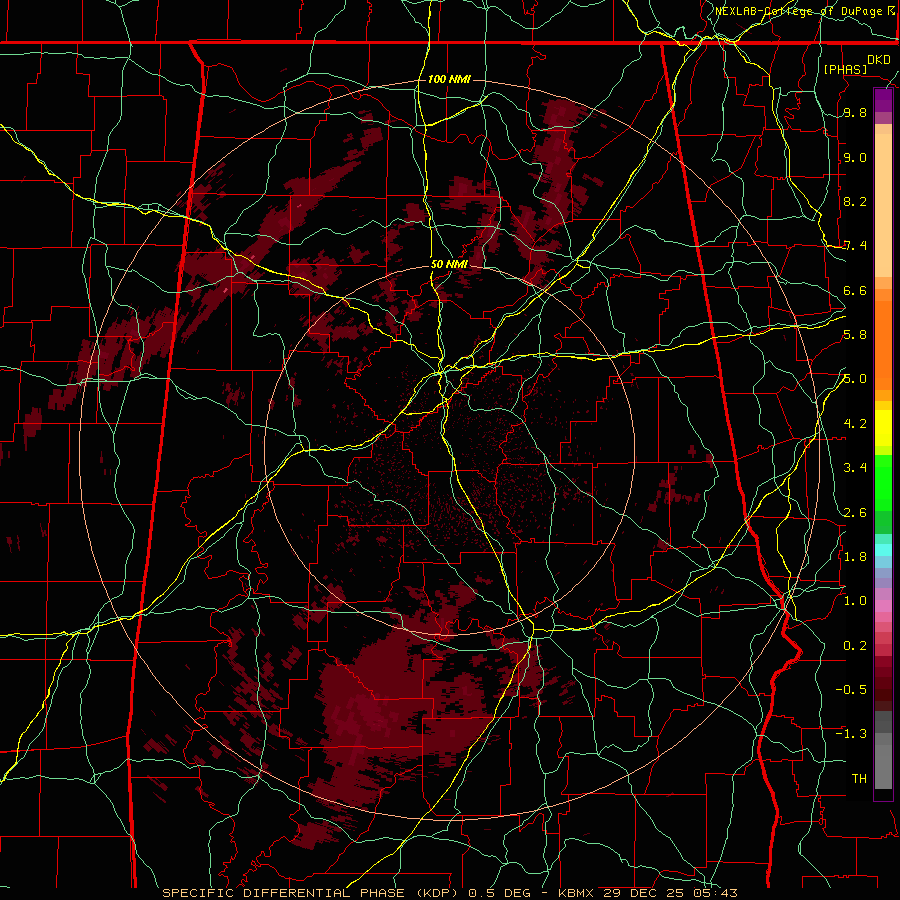Click the KBMX station identifier in the caption
900x900 pixels.
(x=576, y=893)
